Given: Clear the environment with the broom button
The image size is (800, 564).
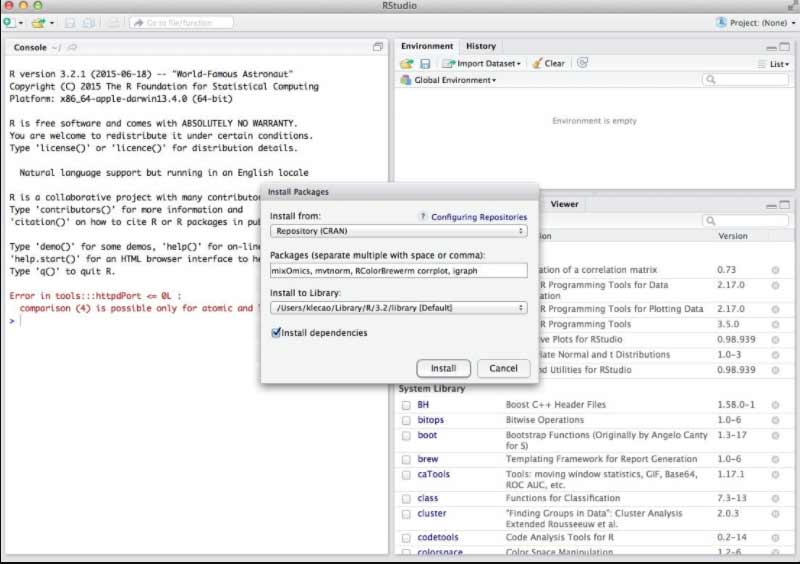Looking at the screenshot, I should (548, 63).
